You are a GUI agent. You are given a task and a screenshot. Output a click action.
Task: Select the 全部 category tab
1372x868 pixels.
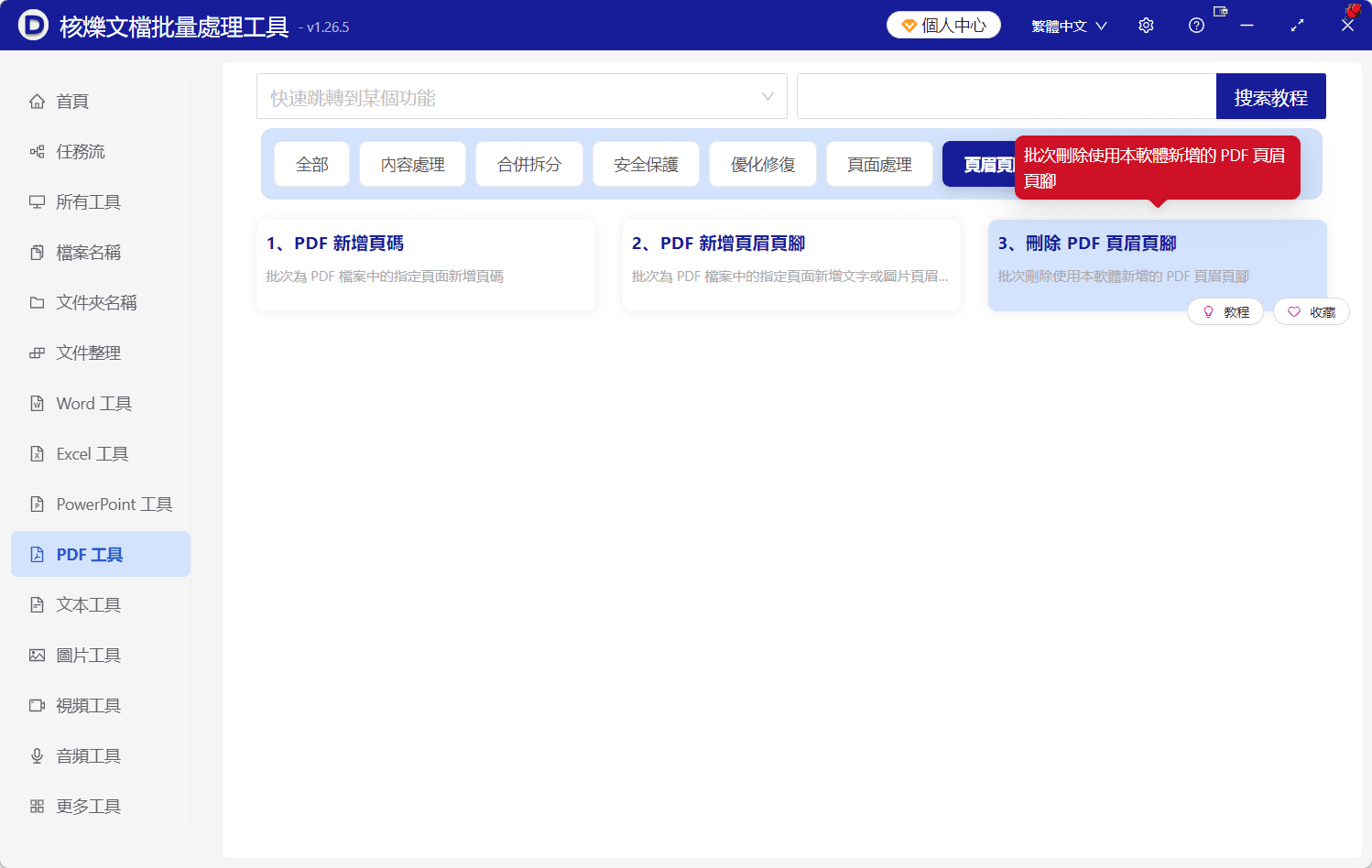tap(312, 164)
